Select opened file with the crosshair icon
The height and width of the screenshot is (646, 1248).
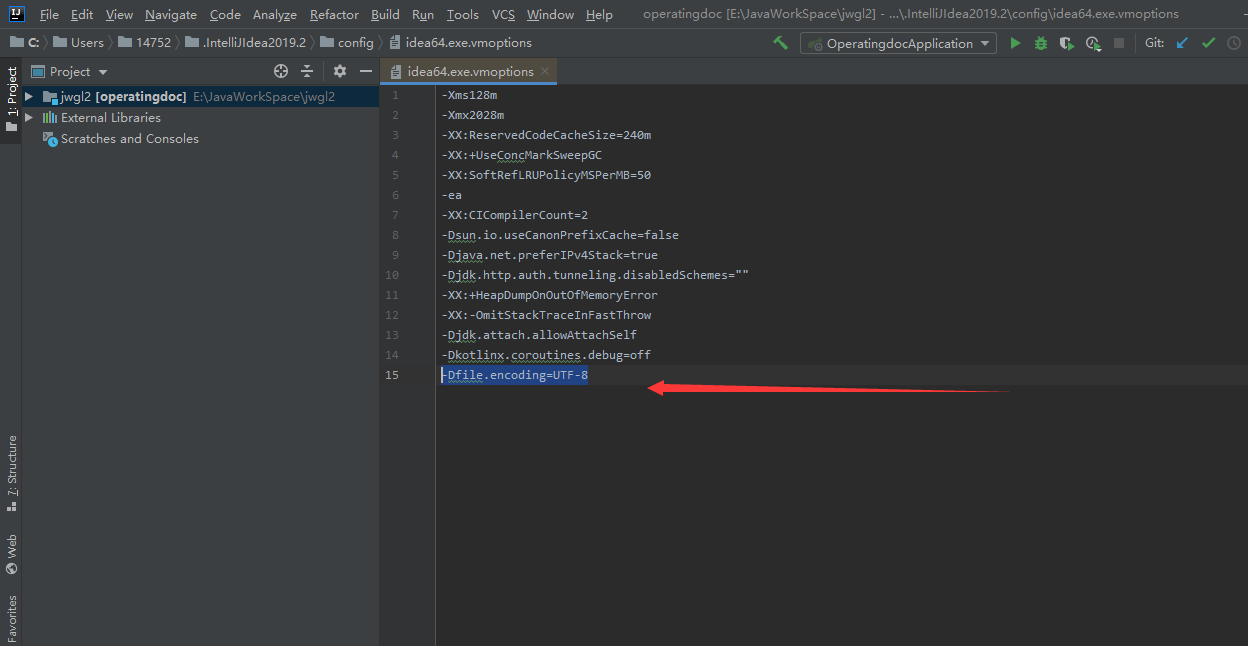coord(281,71)
